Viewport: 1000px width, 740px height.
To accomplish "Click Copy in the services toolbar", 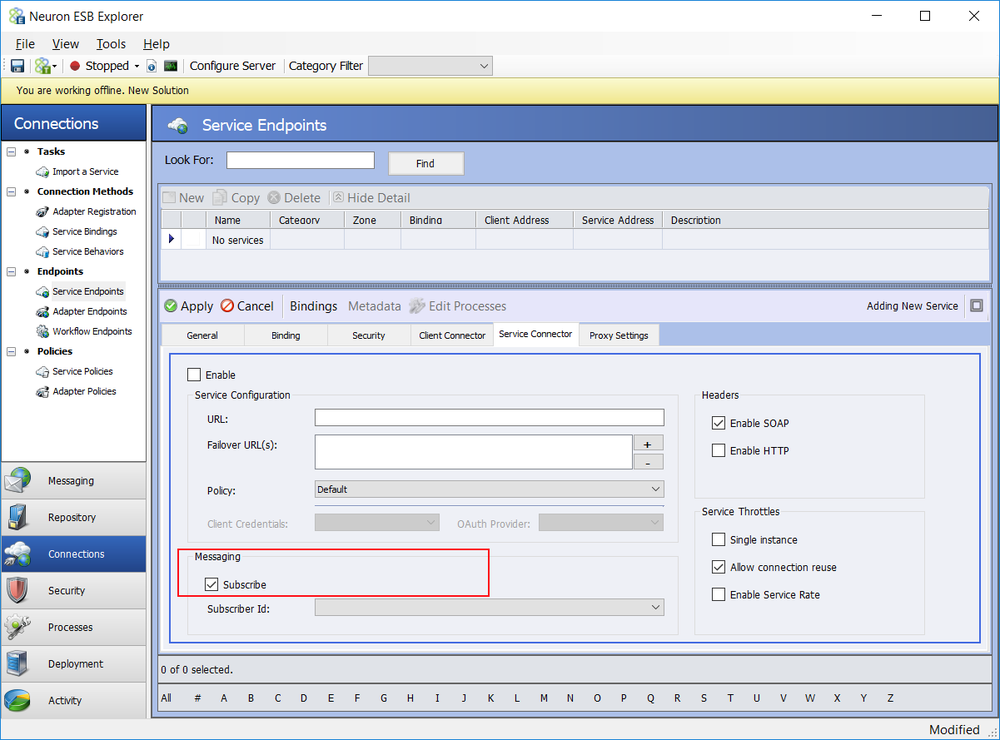I will click(237, 198).
